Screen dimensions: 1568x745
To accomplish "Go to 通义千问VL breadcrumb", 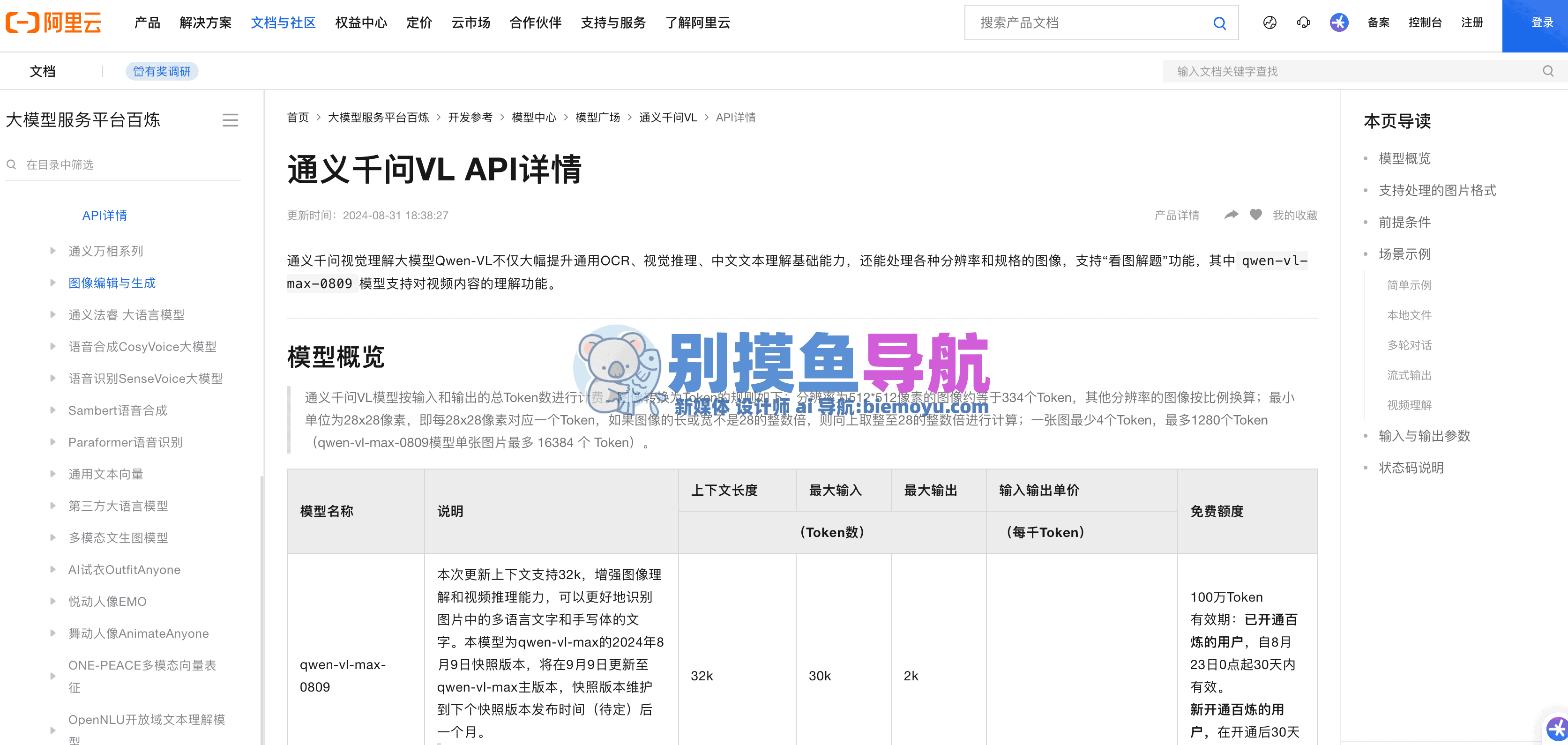I will (x=668, y=117).
